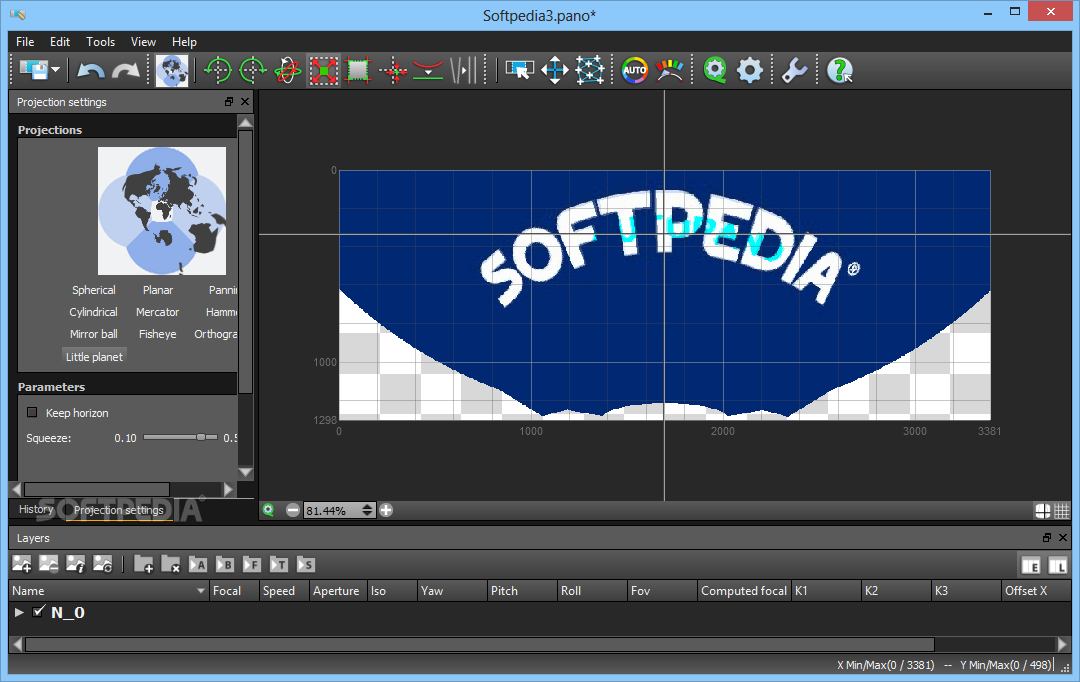Viewport: 1080px width, 682px height.
Task: Click the 81.44% zoom field
Action: point(332,510)
